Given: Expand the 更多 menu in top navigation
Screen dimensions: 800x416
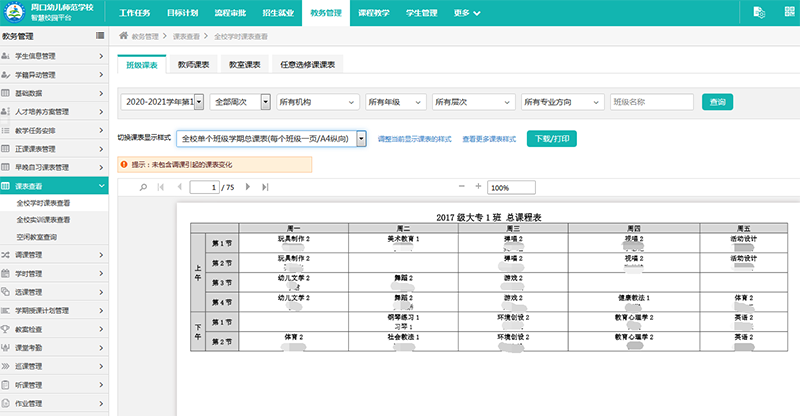Looking at the screenshot, I should 467,13.
